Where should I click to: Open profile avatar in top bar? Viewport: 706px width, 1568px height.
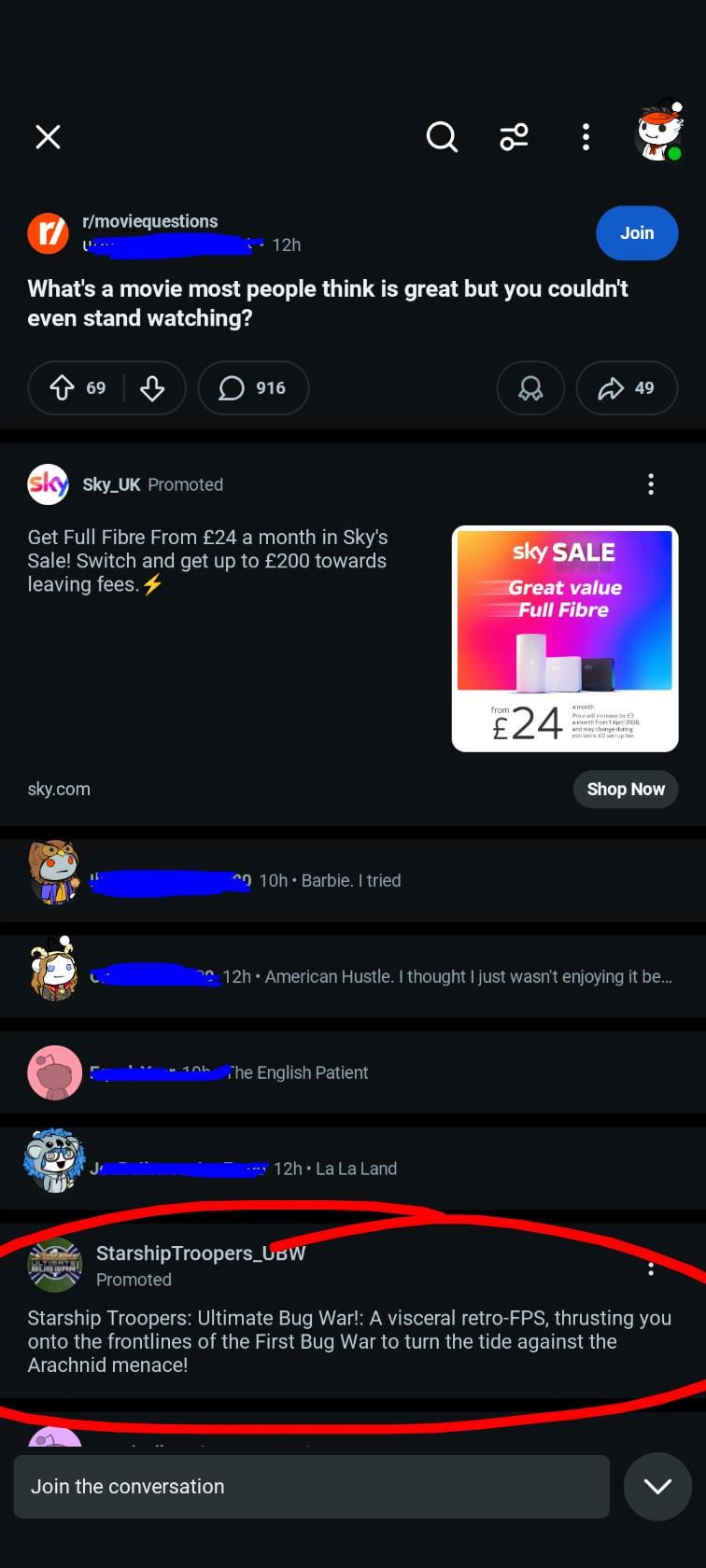(658, 133)
